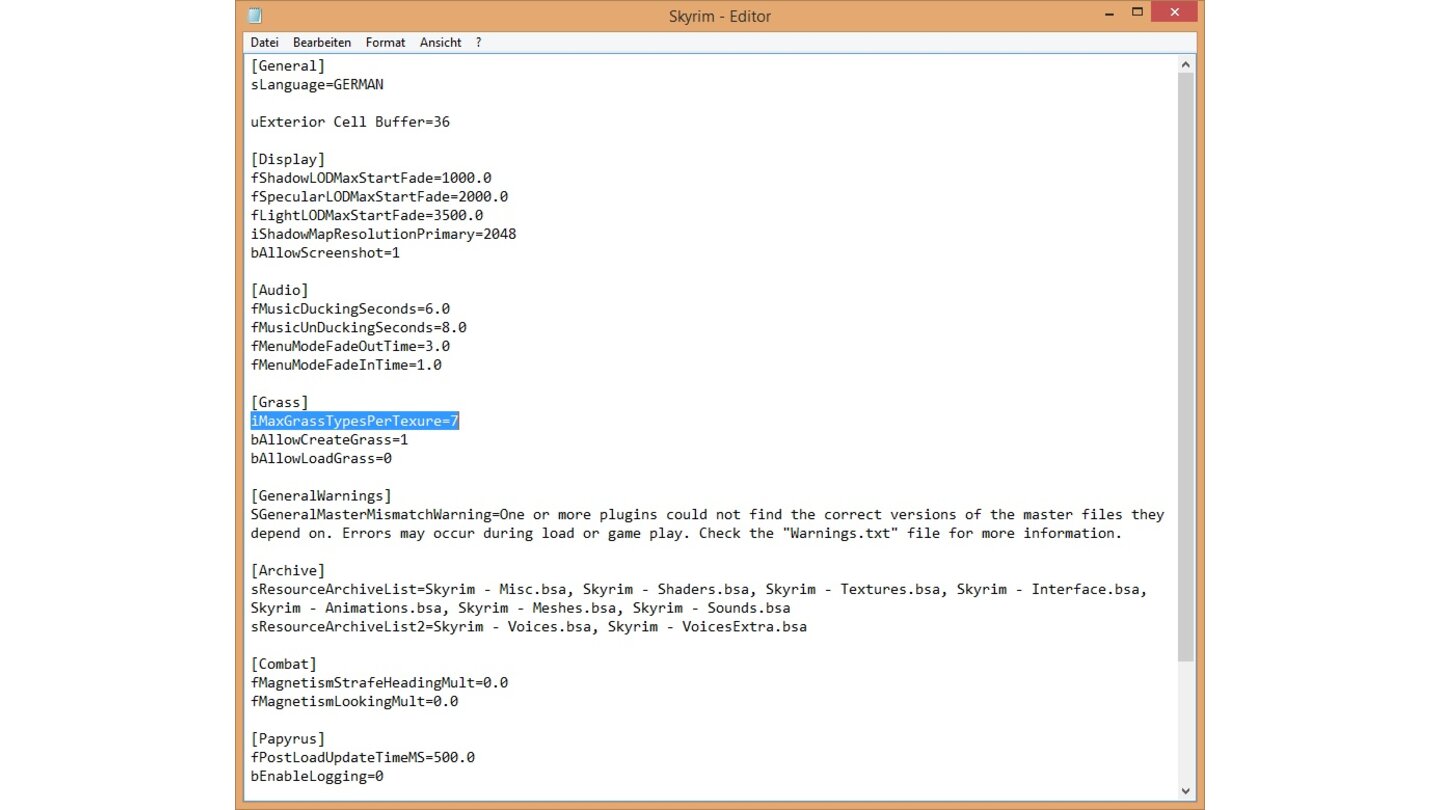Click the [Display] section header
Viewport: 1440px width, 810px height.
(288, 160)
